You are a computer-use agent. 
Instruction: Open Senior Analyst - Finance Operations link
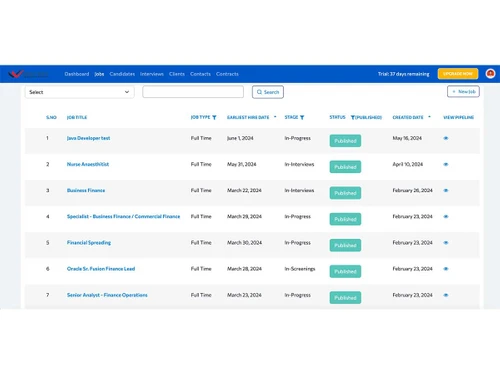tap(107, 295)
